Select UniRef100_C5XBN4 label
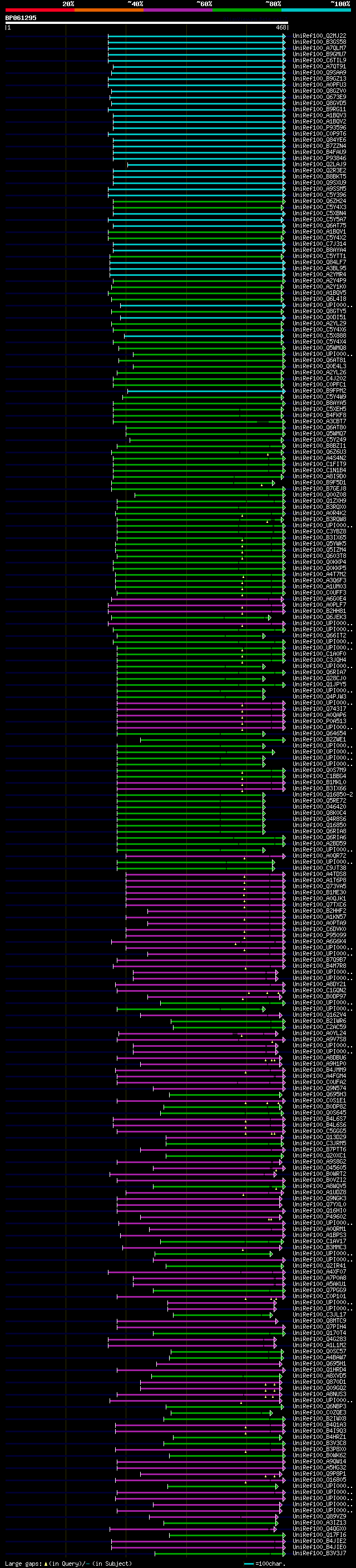 (319, 213)
